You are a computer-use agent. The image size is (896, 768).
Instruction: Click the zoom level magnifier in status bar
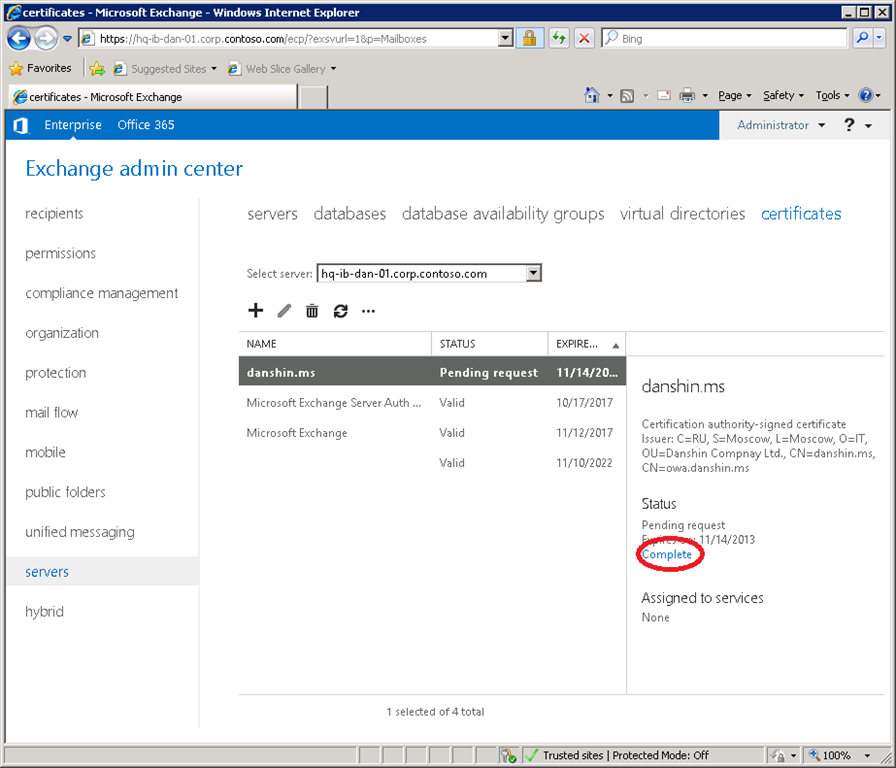[814, 755]
